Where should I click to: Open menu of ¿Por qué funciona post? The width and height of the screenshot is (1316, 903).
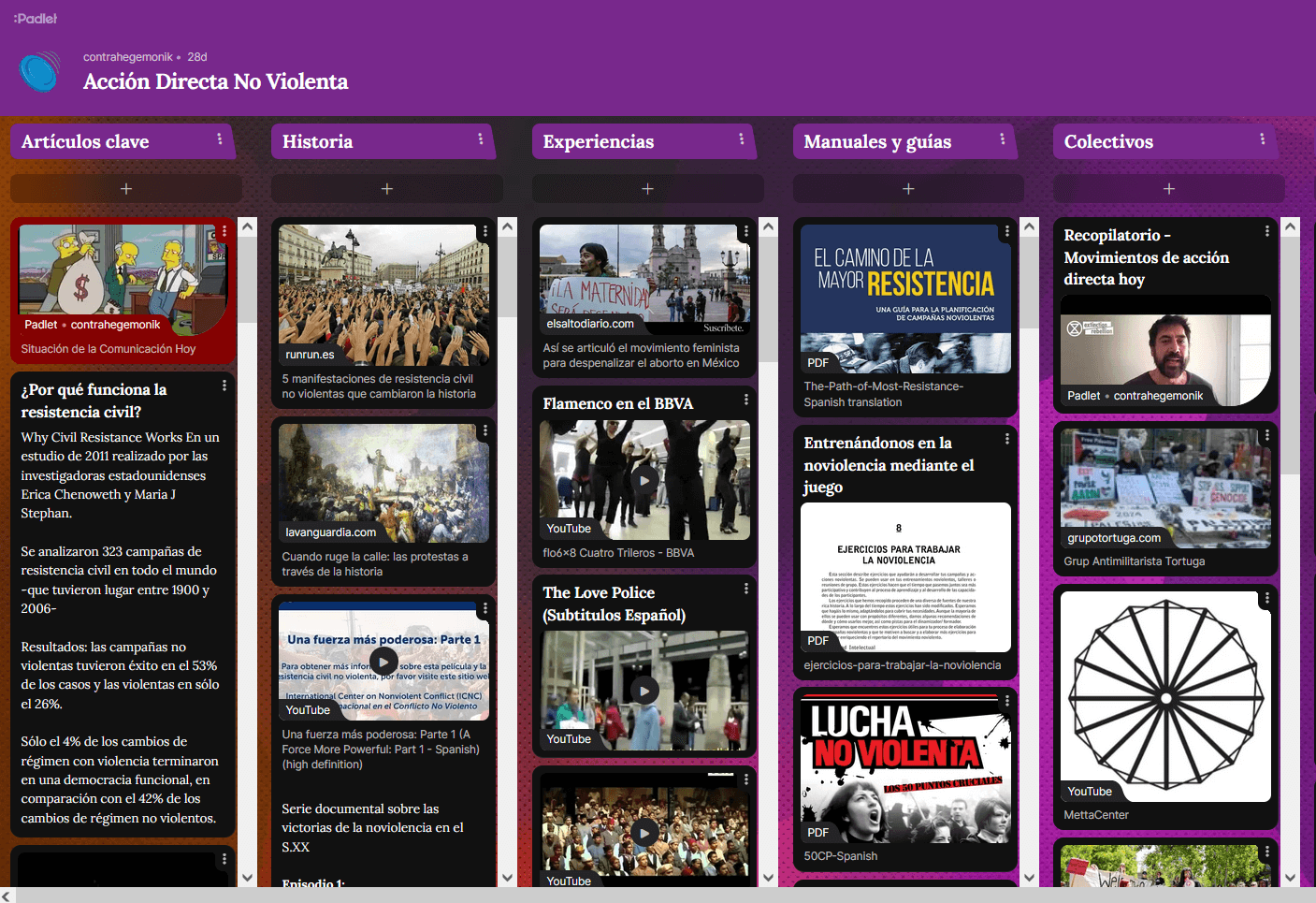[224, 386]
